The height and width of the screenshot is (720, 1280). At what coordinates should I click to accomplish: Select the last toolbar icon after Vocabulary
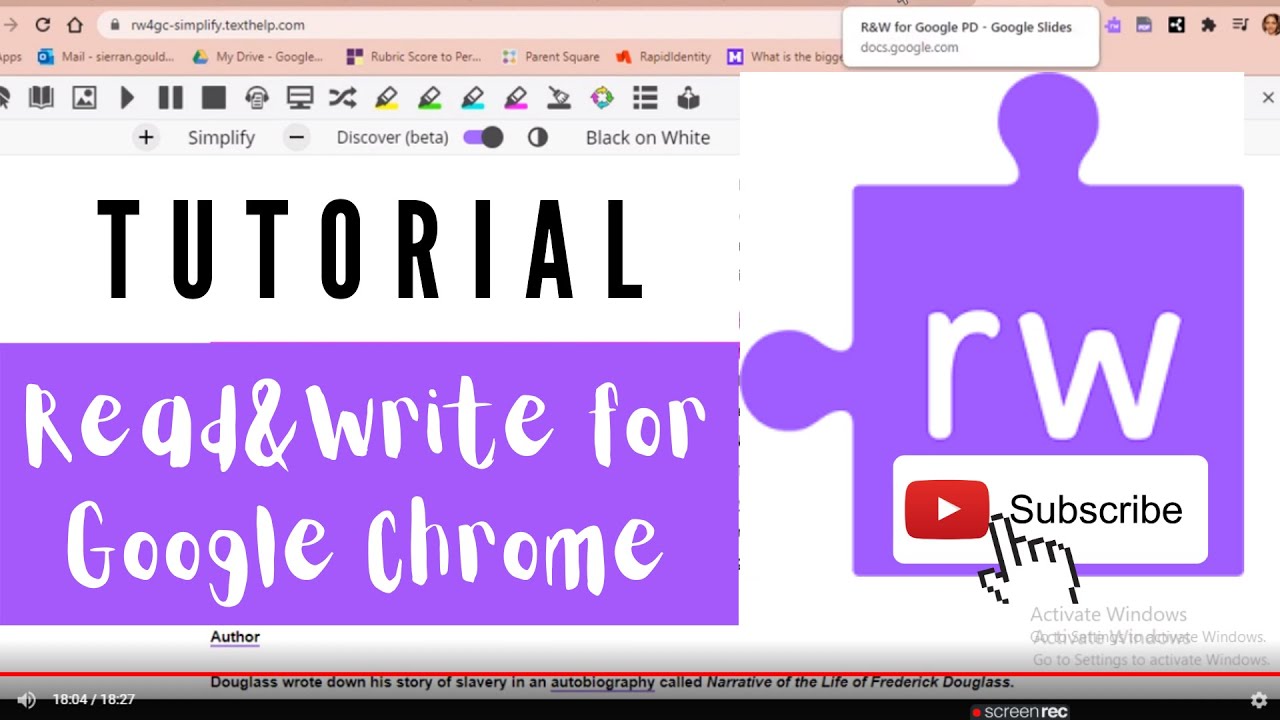click(688, 98)
